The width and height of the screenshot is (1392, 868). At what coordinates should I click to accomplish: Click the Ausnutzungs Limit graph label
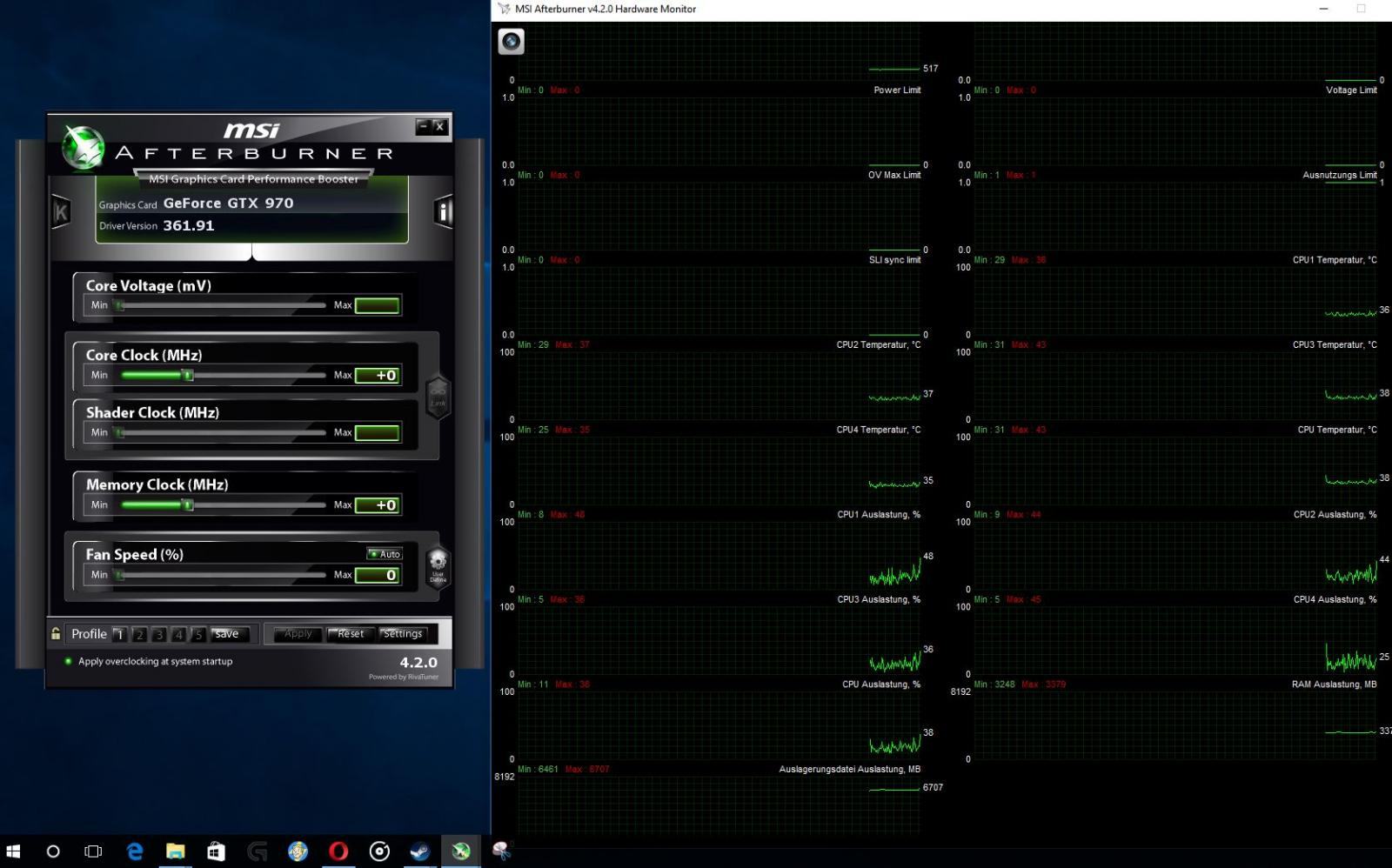[1340, 175]
